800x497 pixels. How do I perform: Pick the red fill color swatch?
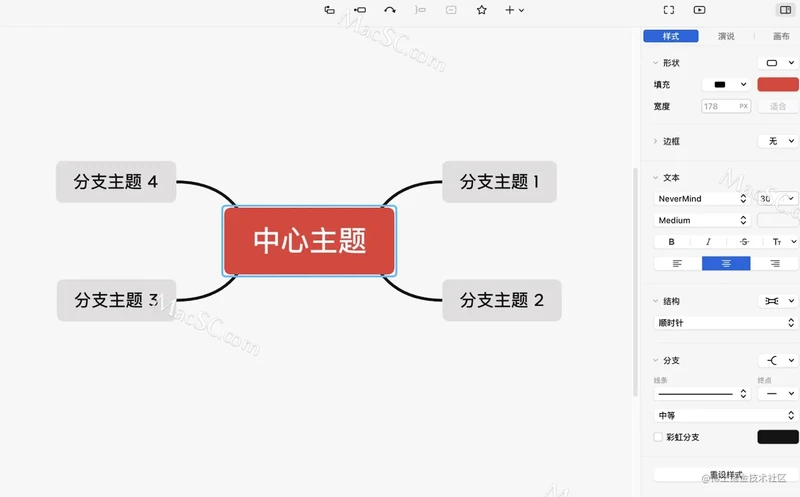[x=778, y=85]
